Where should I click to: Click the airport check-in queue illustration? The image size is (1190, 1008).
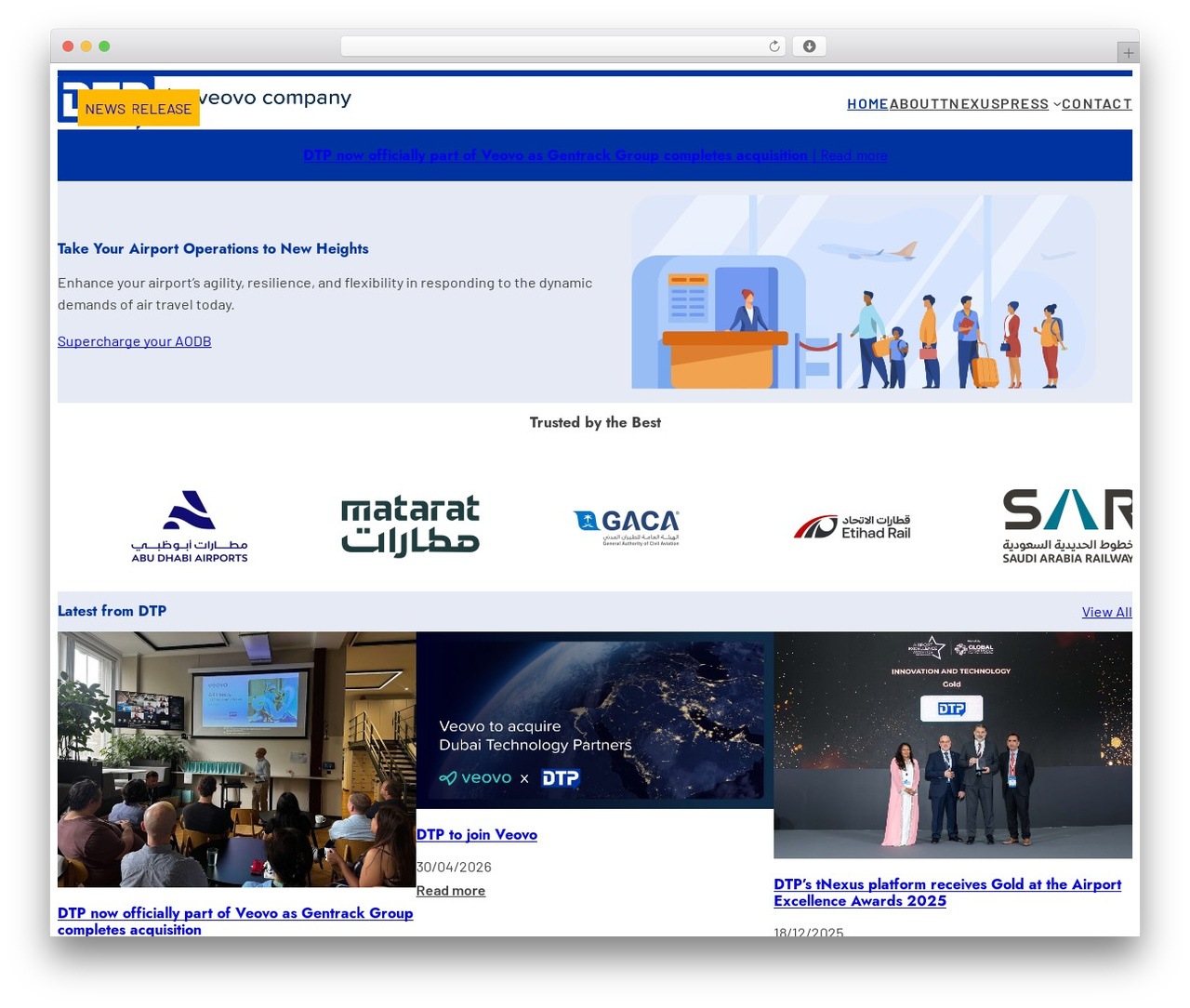(864, 292)
